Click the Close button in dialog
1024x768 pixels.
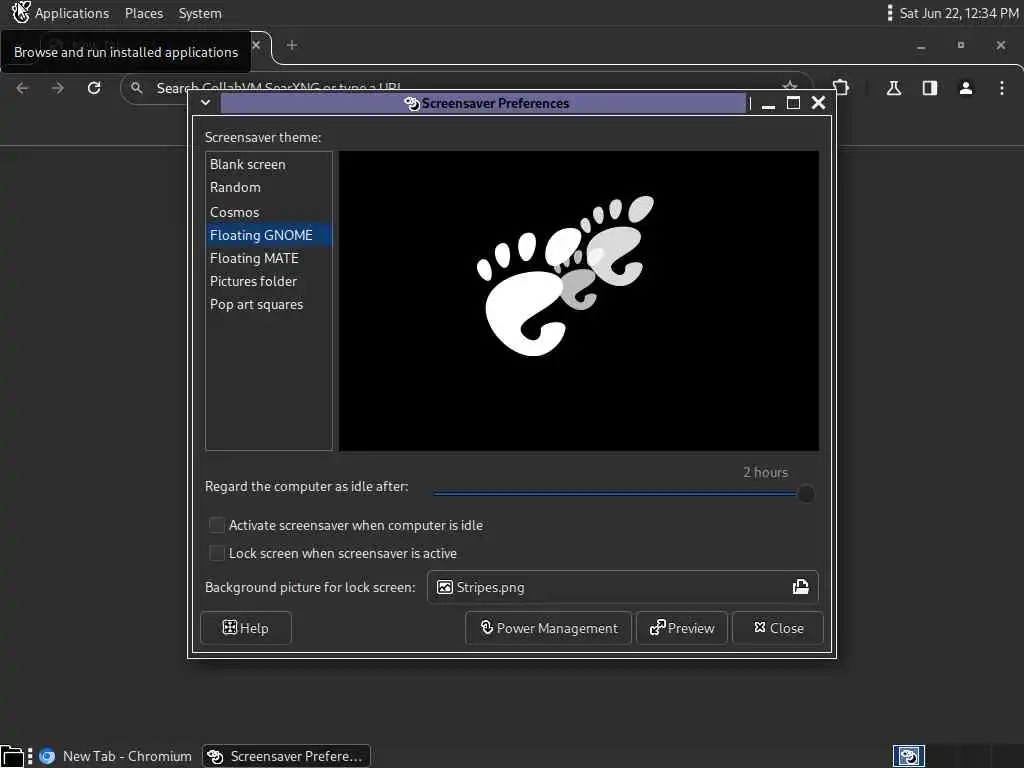778,628
